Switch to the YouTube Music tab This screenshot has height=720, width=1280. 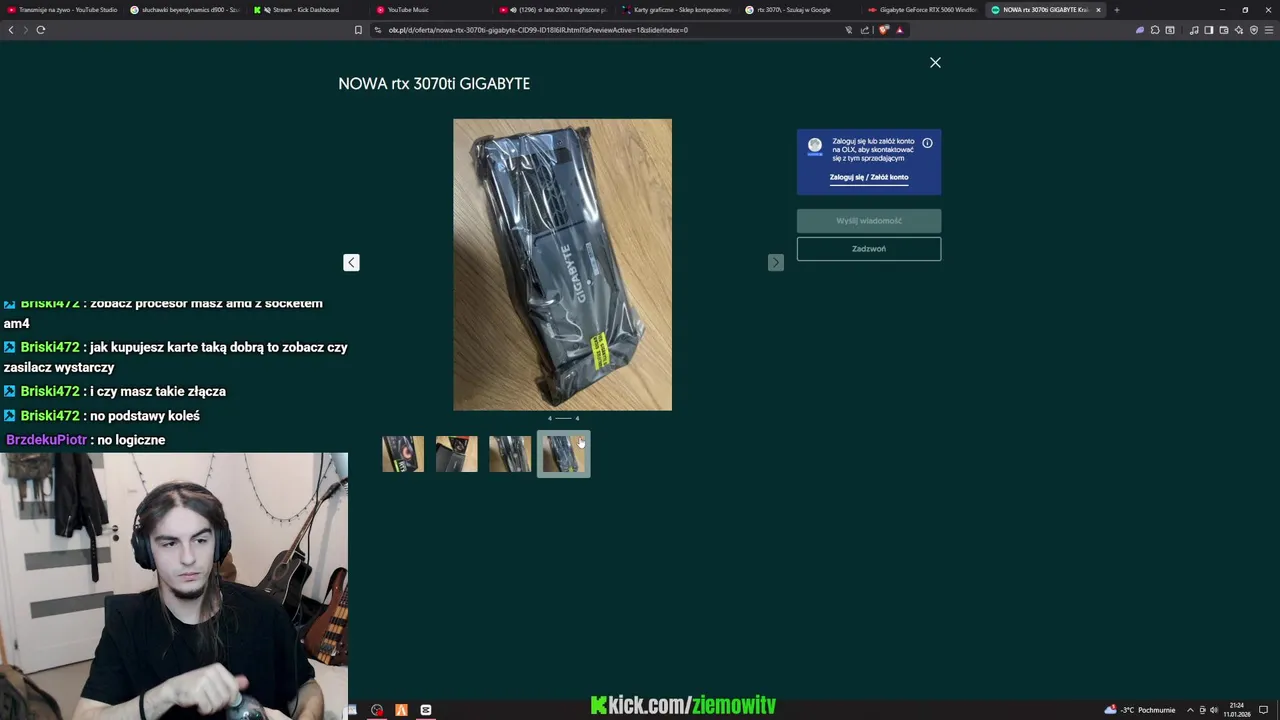[431, 10]
